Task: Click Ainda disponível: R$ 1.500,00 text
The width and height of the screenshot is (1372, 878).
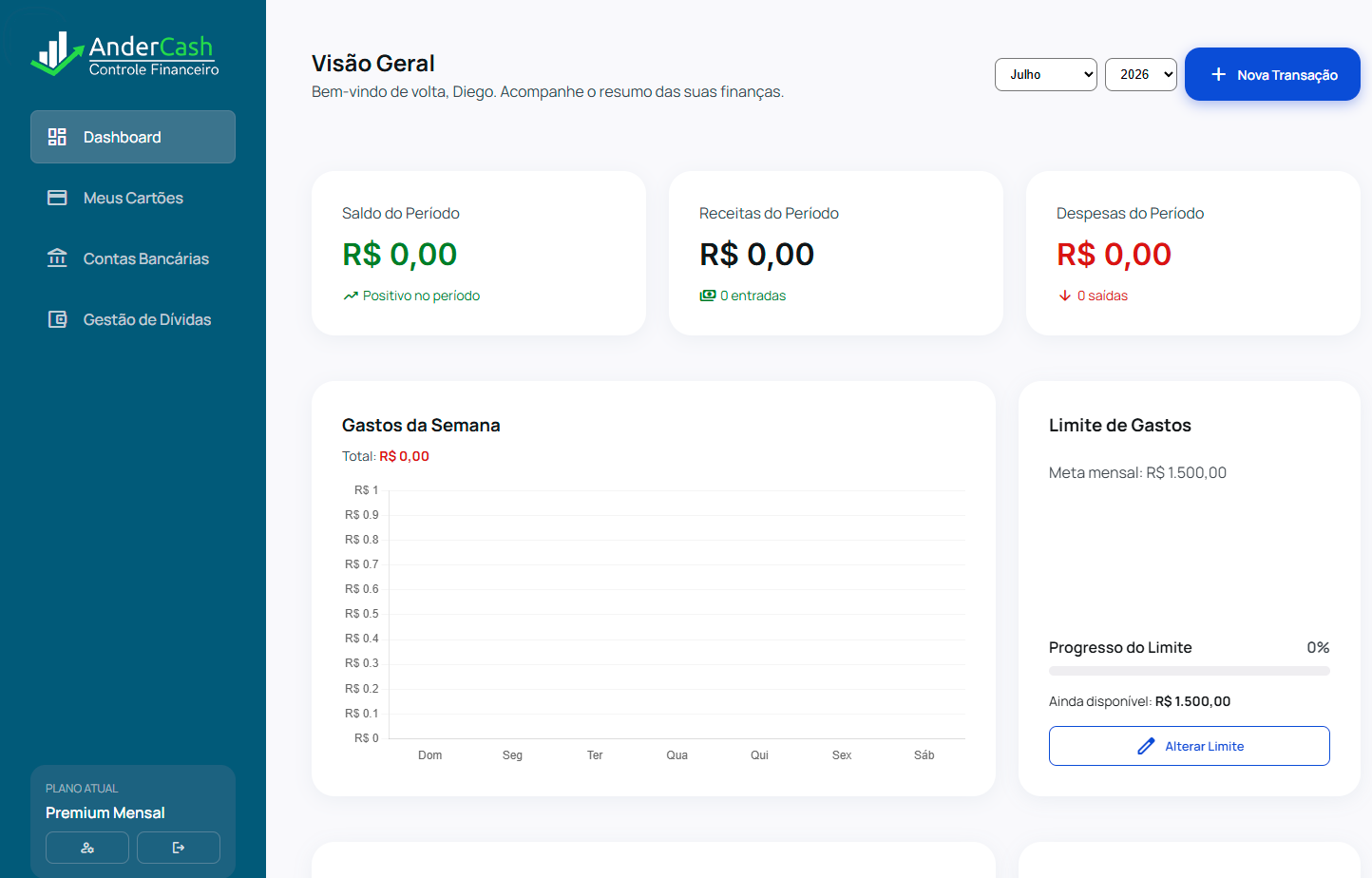Action: (1139, 701)
